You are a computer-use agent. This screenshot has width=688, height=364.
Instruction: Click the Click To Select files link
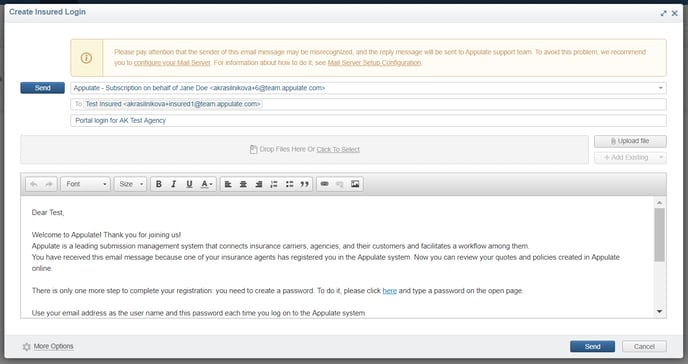click(x=338, y=150)
